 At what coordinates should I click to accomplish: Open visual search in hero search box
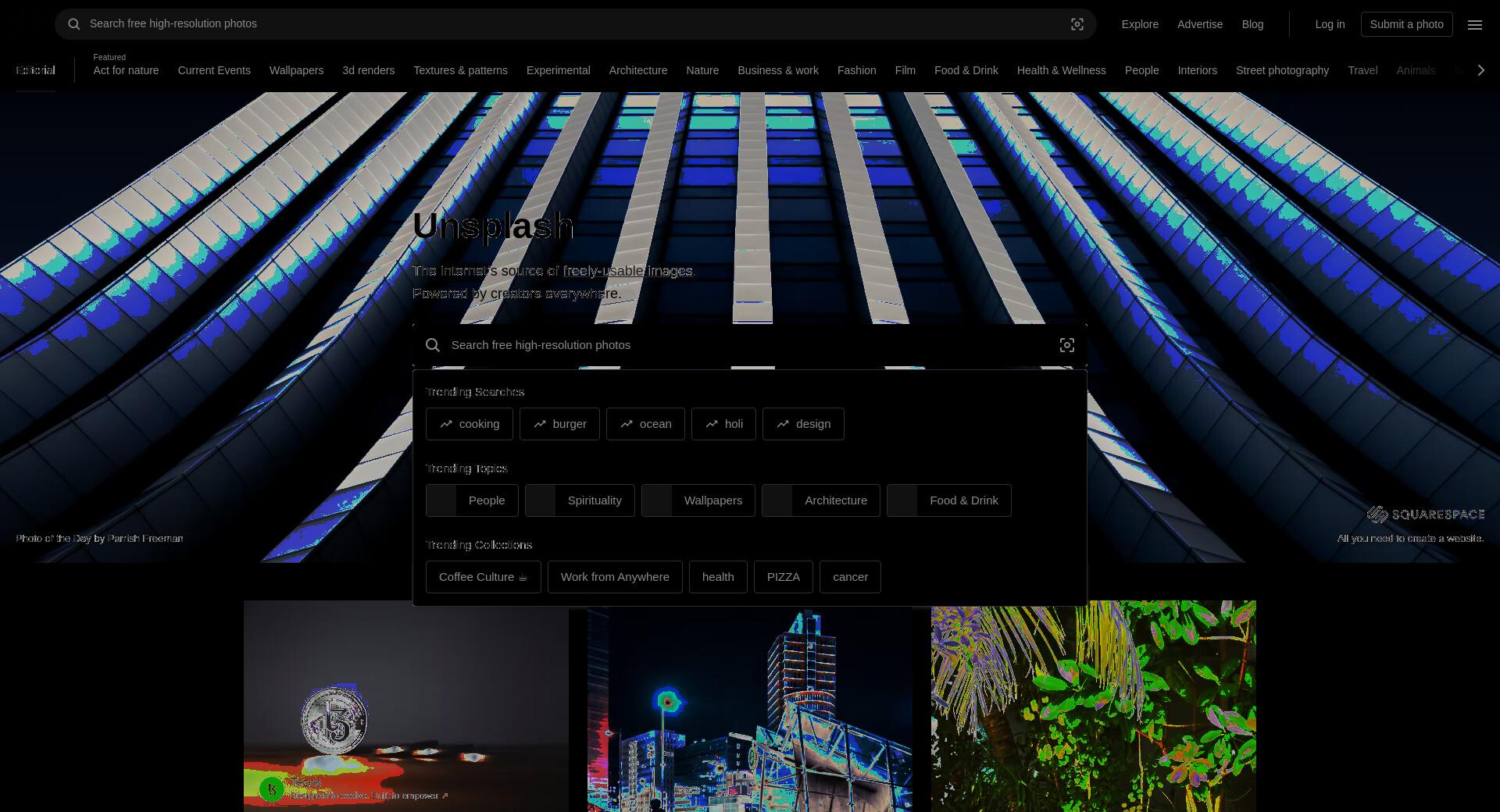click(1067, 345)
